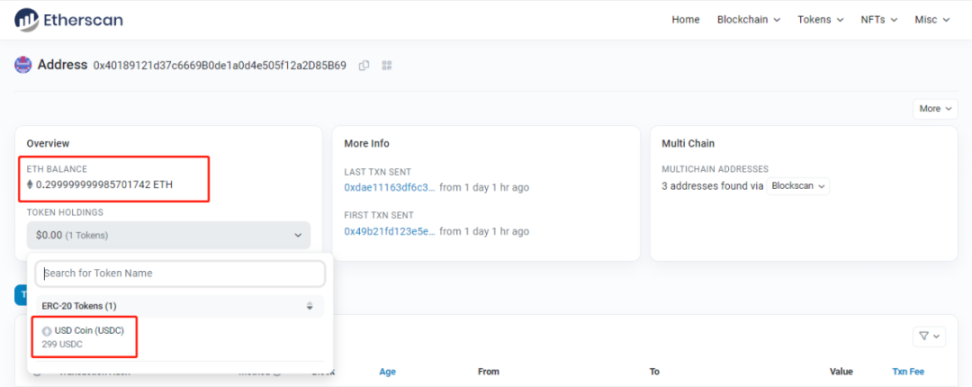Open first transaction 0x49b21fd123e5e link
Viewport: 972px width, 387px height.
[390, 231]
